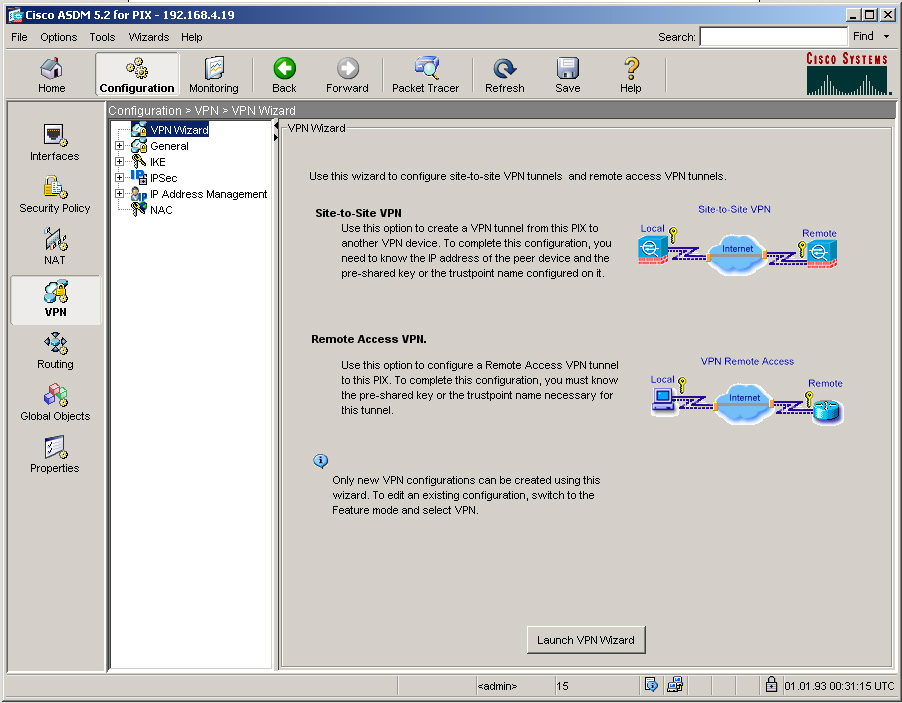The image size is (902, 703).
Task: Open the Find dropdown arrow
Action: (886, 37)
